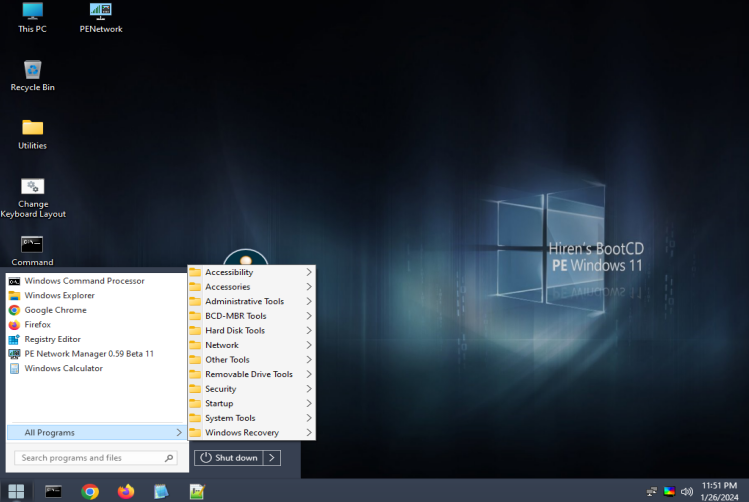Click the Windows Start button
This screenshot has width=749, height=502.
16,491
